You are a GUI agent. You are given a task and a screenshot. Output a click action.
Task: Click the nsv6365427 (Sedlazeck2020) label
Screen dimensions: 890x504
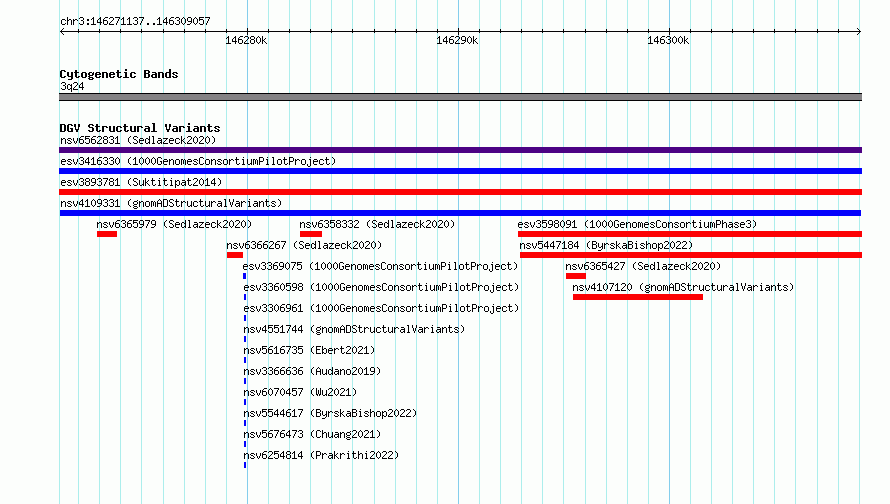643,266
